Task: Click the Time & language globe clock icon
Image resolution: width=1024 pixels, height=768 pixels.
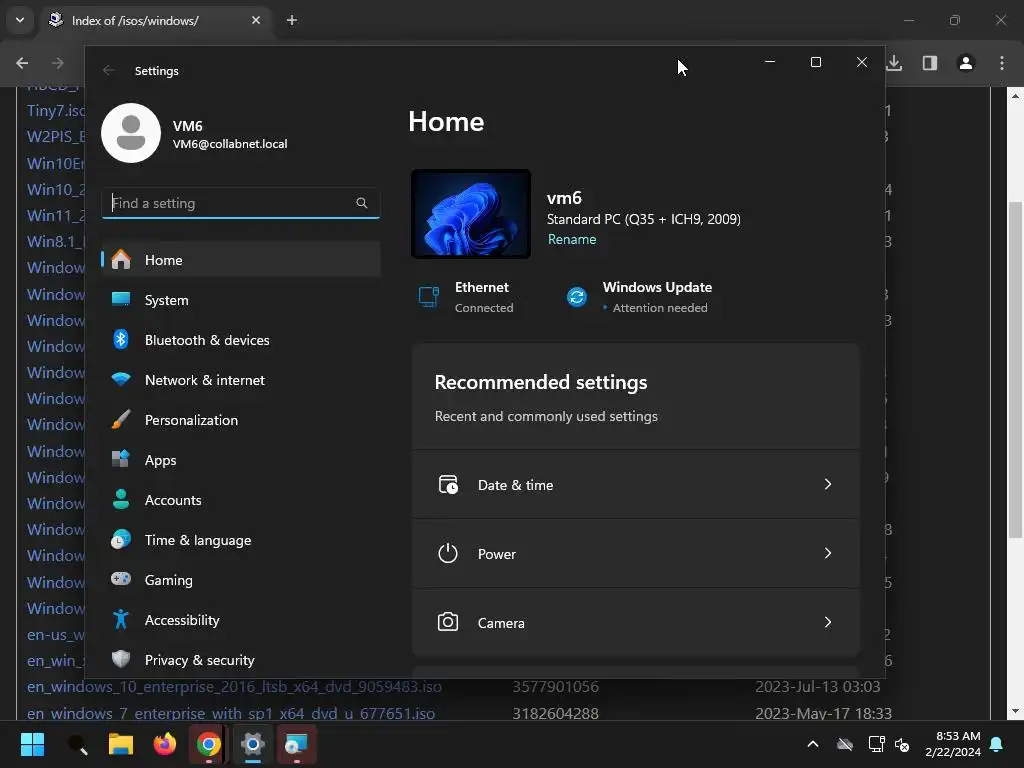Action: coord(121,539)
